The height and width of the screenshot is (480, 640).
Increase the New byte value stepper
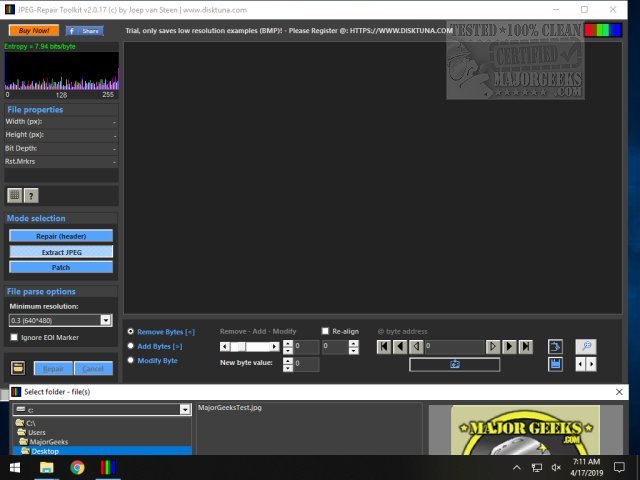pos(288,361)
